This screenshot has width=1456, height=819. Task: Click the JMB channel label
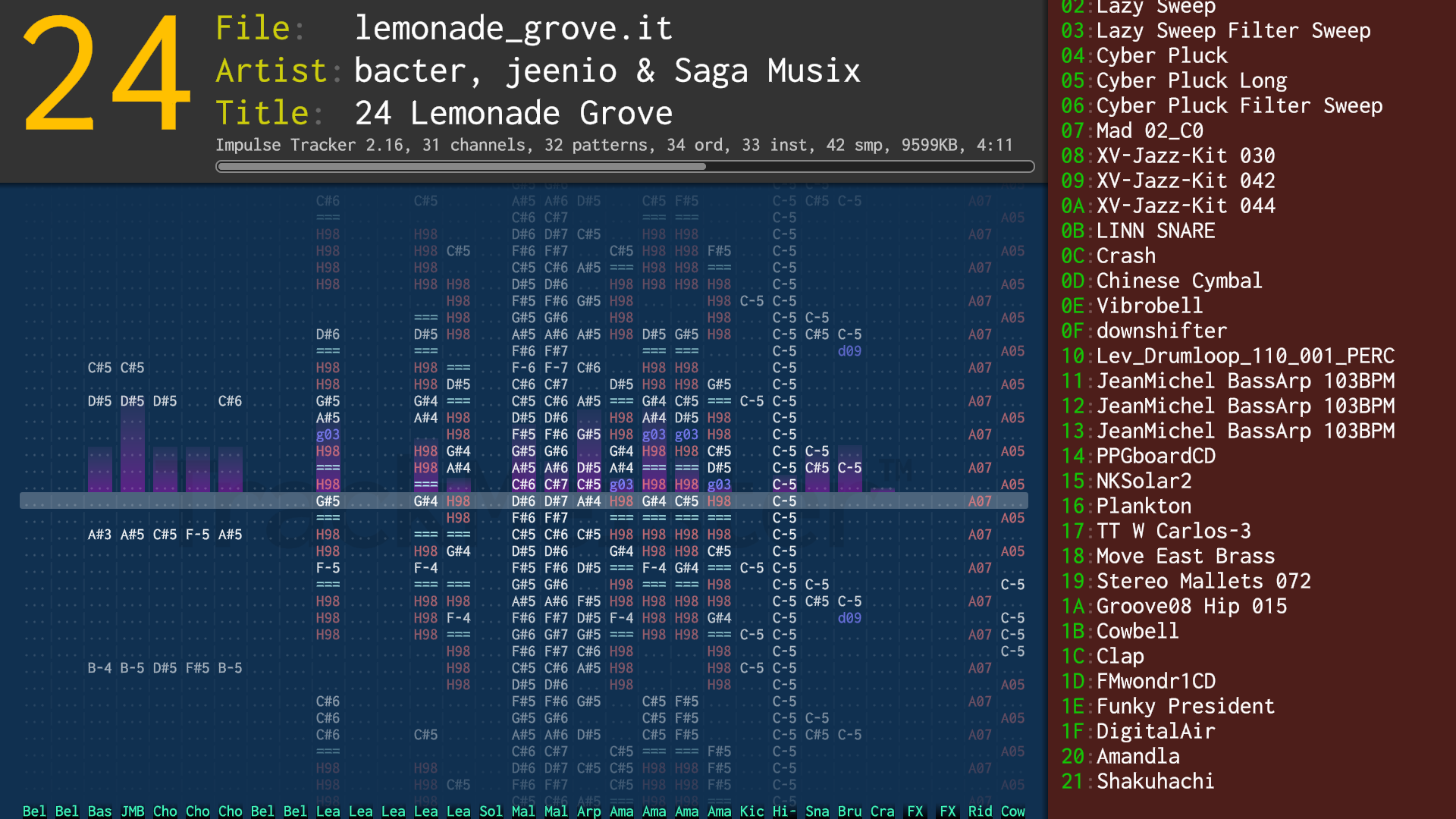tap(132, 811)
